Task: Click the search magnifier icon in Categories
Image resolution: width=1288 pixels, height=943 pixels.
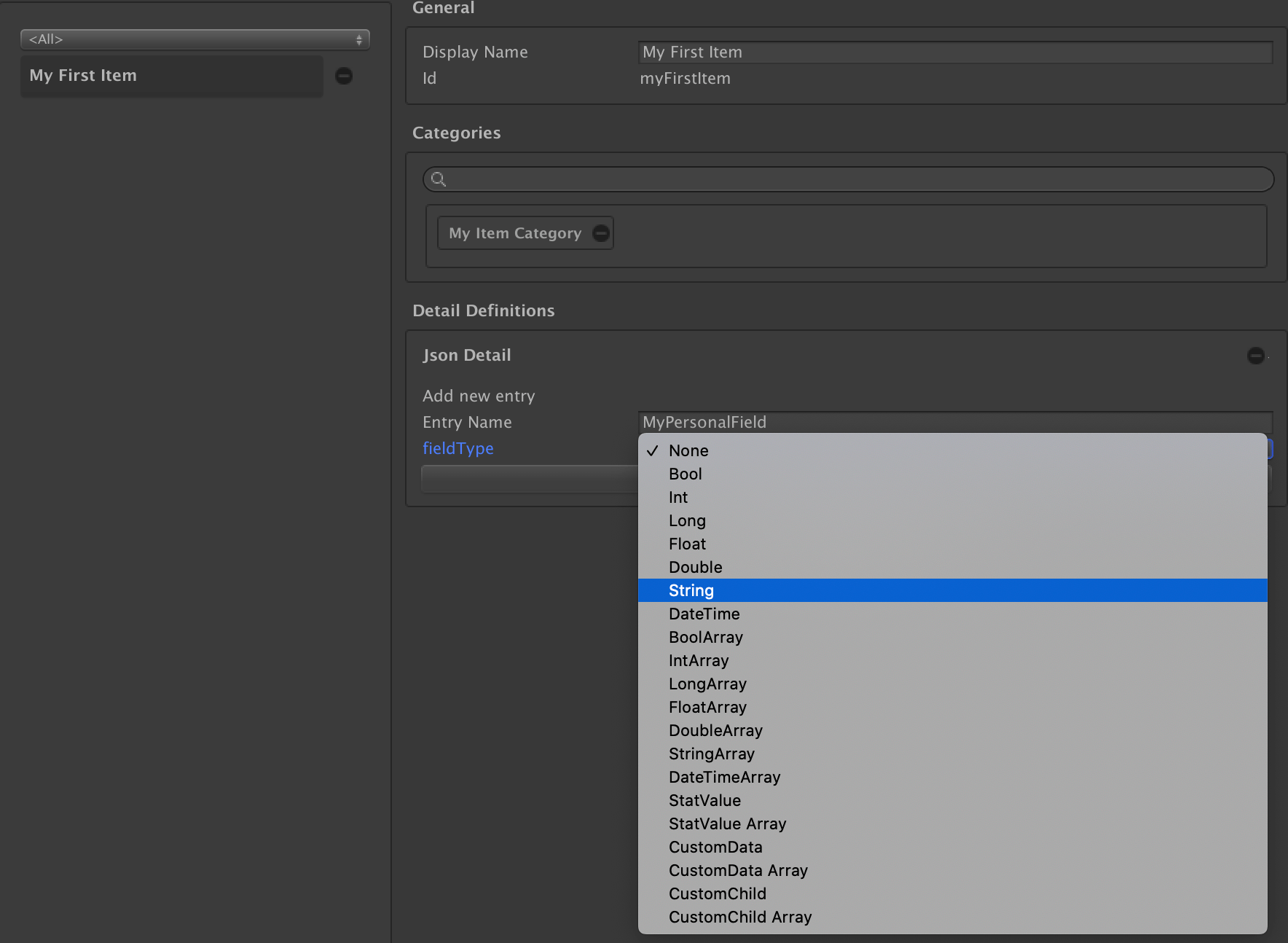Action: pos(438,179)
